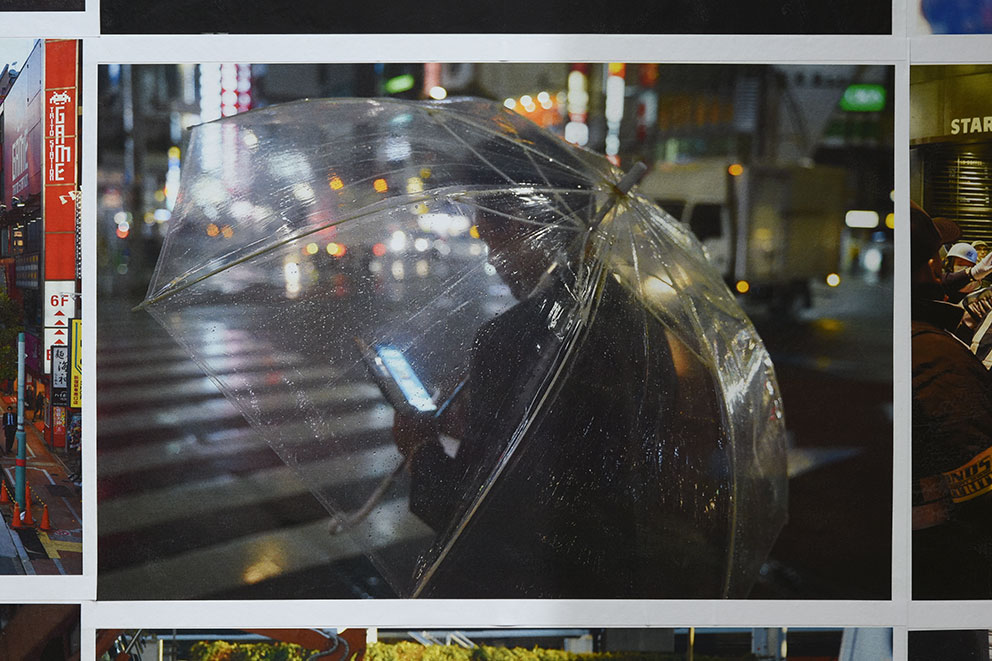Viewport: 992px width, 661px height.
Task: Click the '6F' floor sign
Action: pyautogui.click(x=59, y=301)
